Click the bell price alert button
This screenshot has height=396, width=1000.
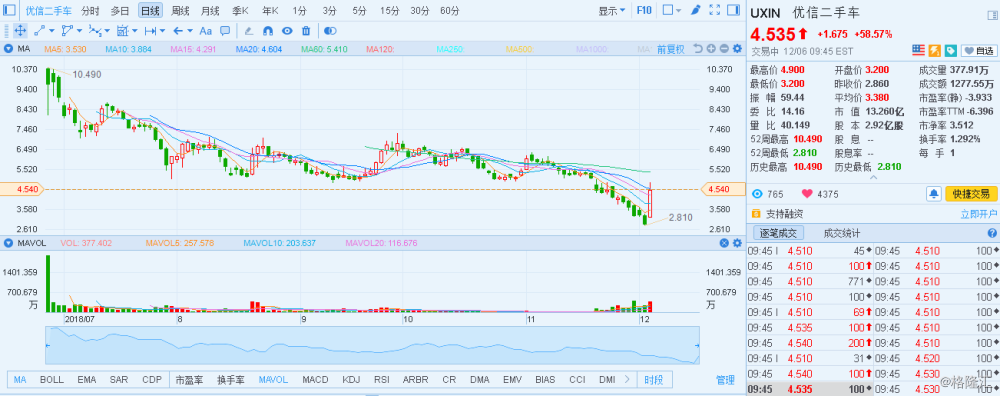click(934, 194)
